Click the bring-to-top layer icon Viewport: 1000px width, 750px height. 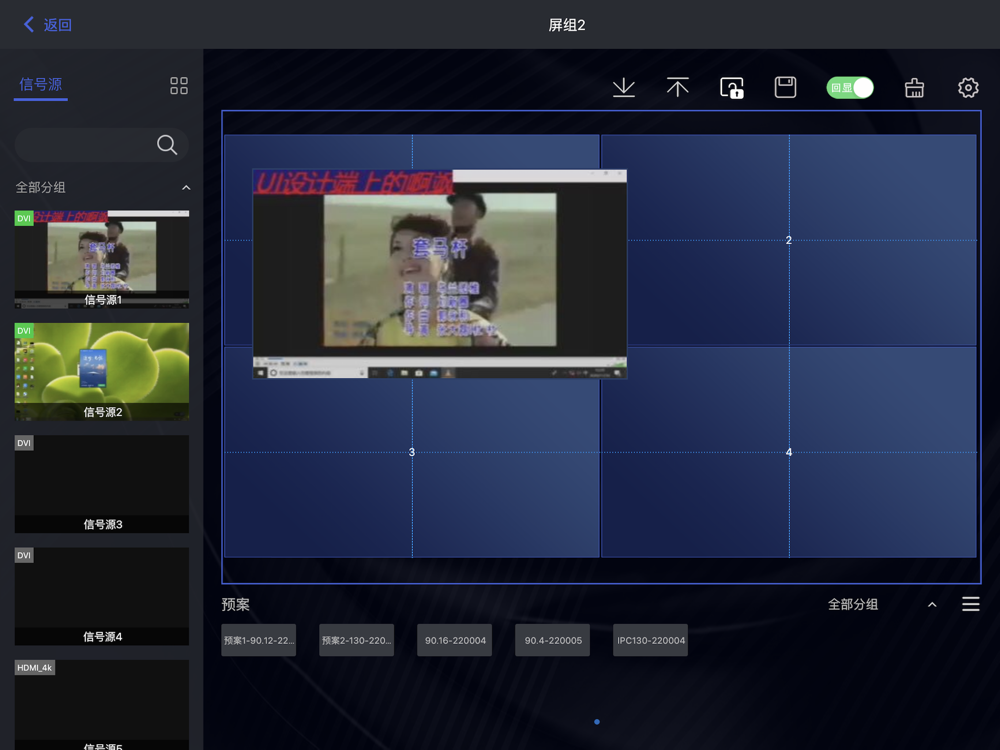tap(677, 87)
